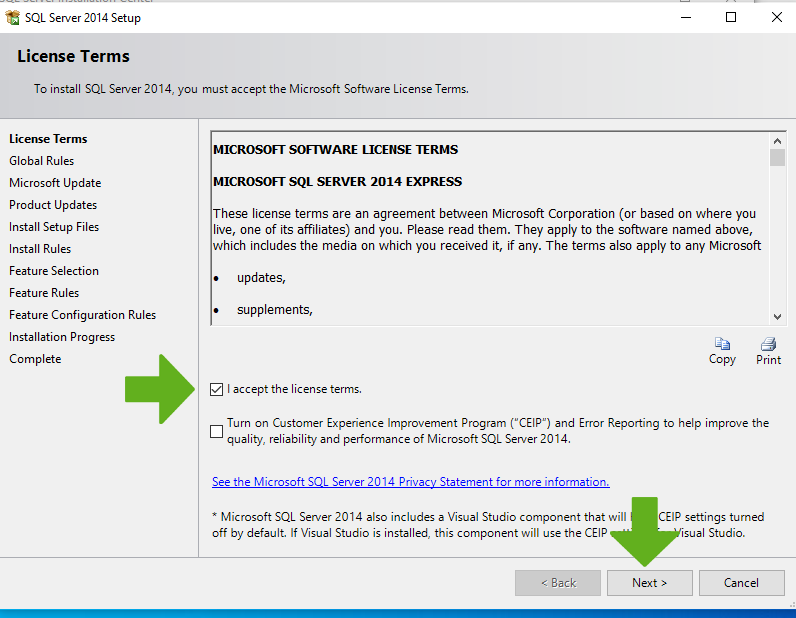Image resolution: width=796 pixels, height=618 pixels.
Task: Jump to the Installation Progress step
Action: point(62,337)
